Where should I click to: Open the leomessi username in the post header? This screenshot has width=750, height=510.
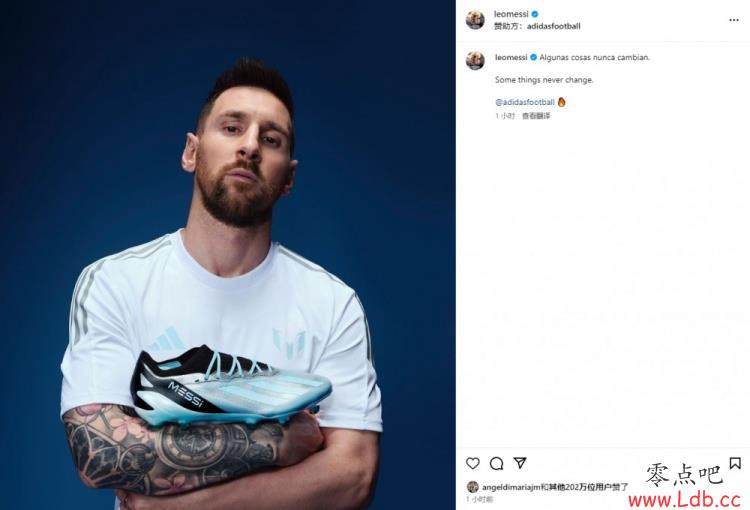(511, 14)
